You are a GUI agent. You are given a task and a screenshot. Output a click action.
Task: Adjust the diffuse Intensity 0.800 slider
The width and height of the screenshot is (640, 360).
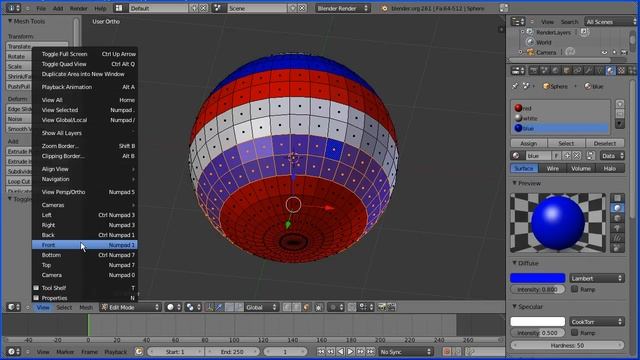[x=538, y=289]
